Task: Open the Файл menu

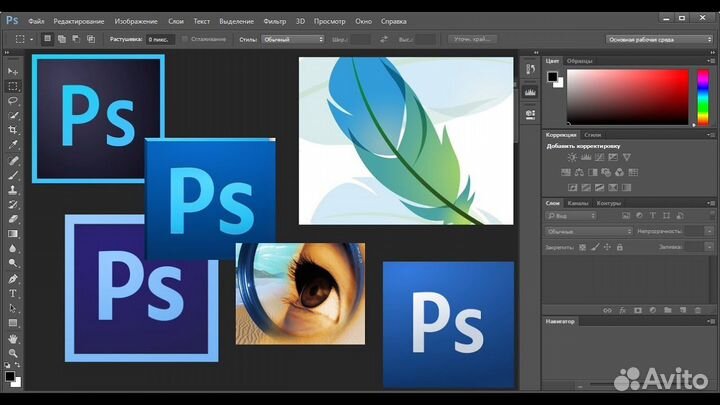Action: pyautogui.click(x=36, y=21)
